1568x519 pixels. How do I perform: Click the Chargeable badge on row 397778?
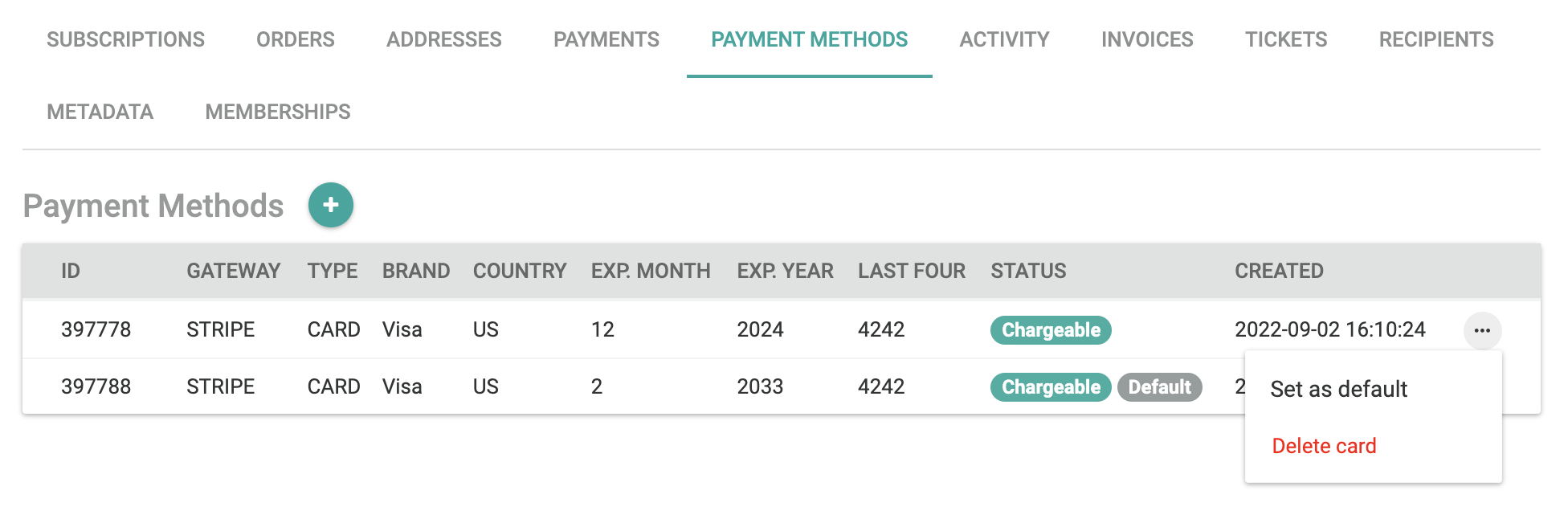(x=1050, y=330)
